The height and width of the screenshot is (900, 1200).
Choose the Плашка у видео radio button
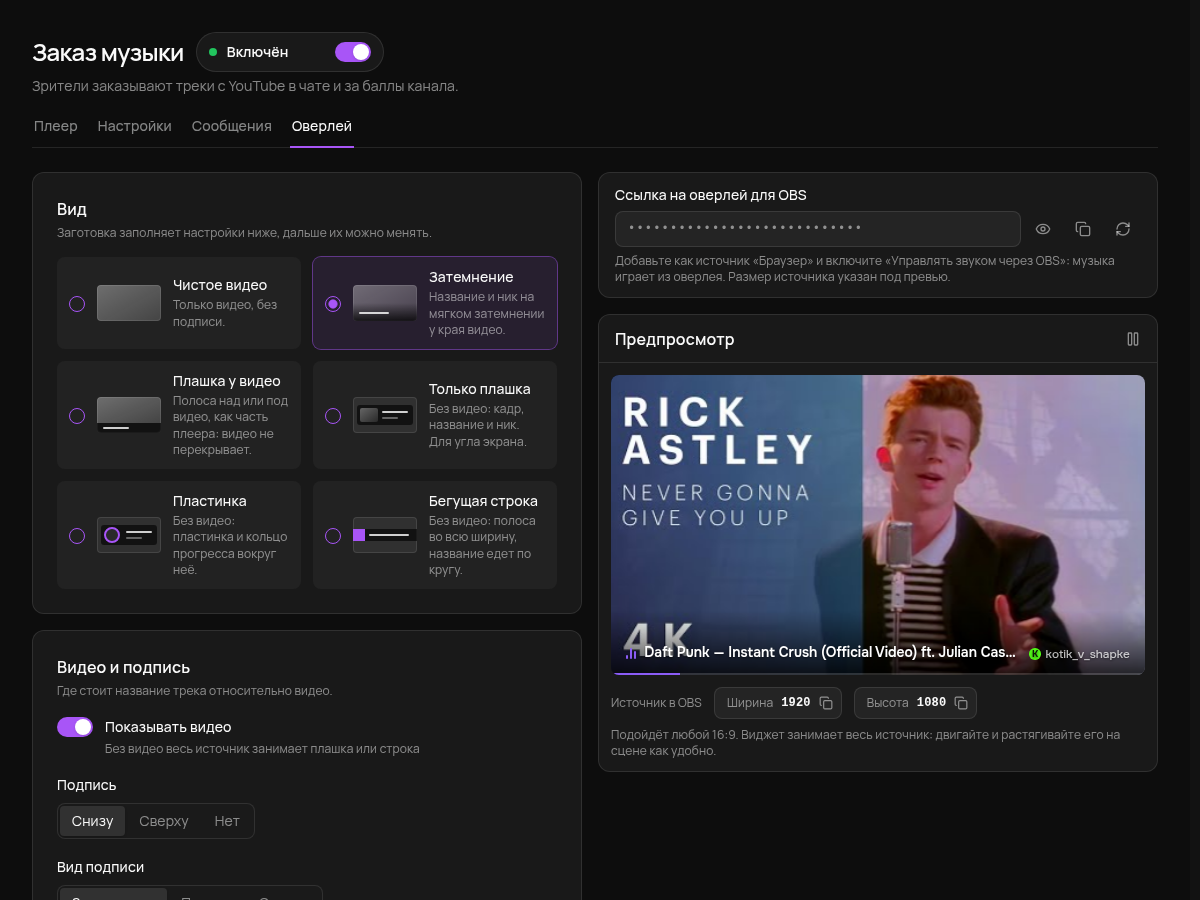(x=77, y=416)
